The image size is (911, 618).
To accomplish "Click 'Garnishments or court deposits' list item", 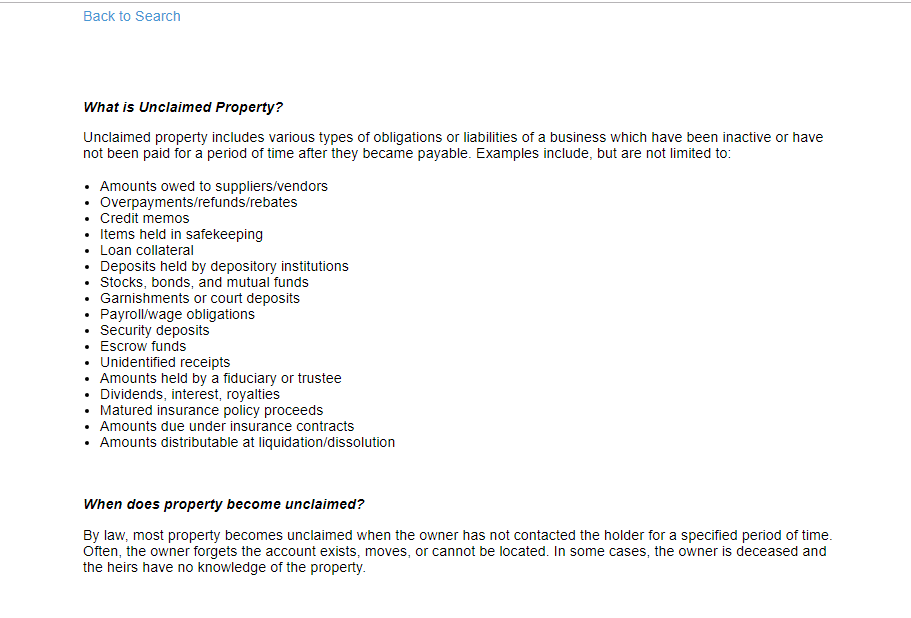I will tap(199, 298).
